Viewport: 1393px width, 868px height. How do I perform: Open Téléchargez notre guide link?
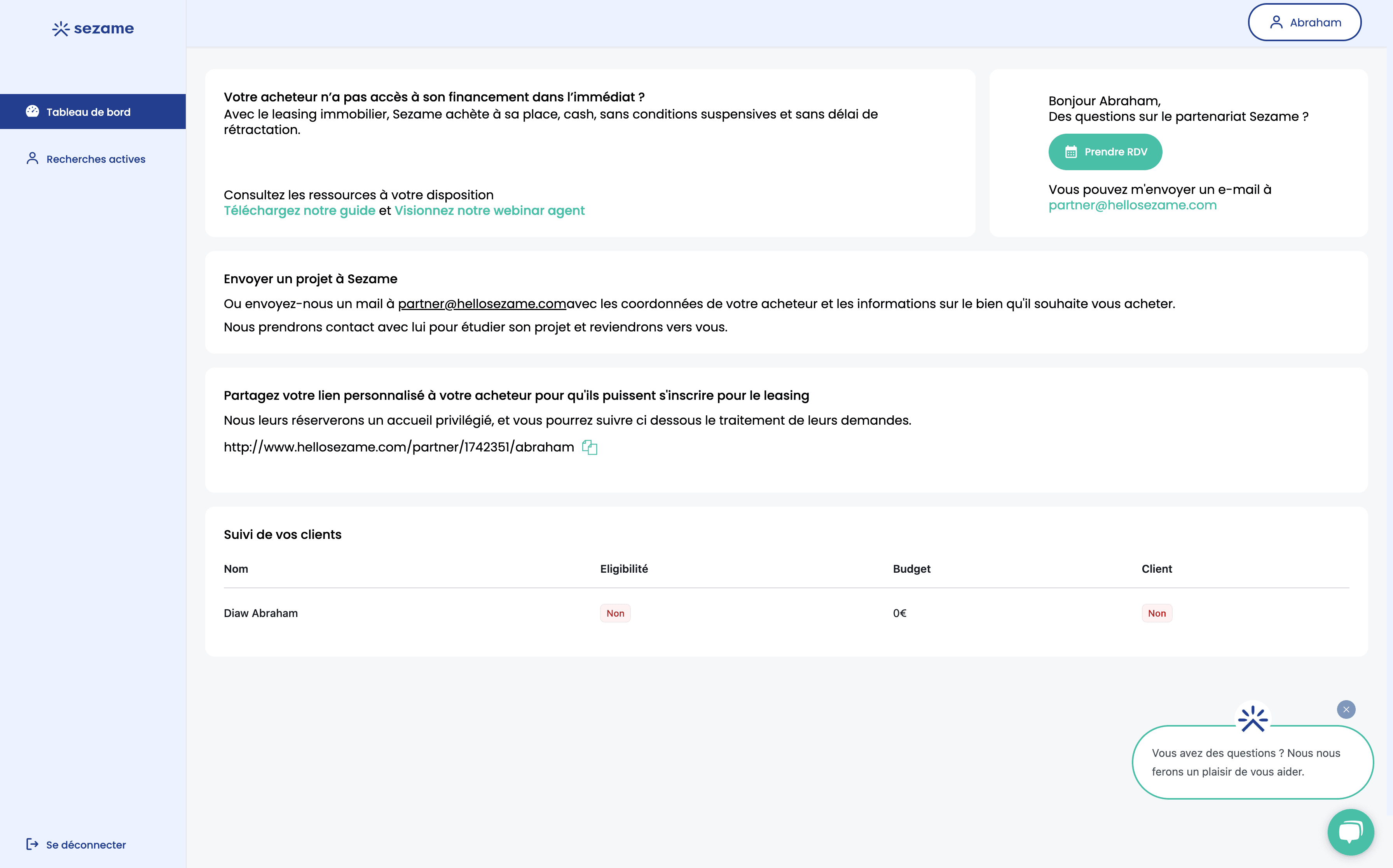click(299, 211)
